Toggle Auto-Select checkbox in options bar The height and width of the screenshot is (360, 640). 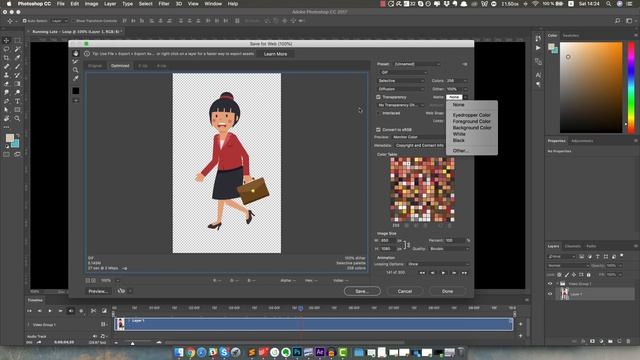pos(24,20)
